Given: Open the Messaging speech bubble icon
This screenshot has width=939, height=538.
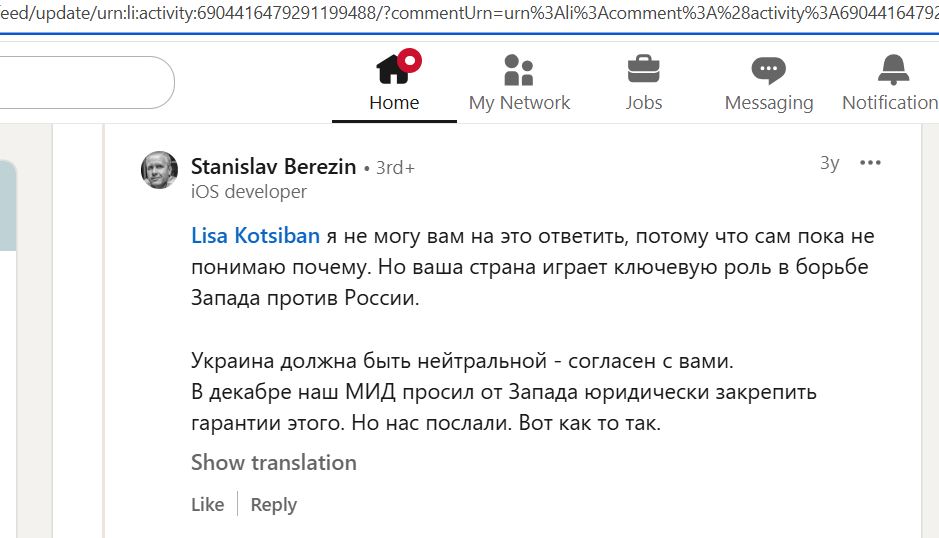Looking at the screenshot, I should (768, 70).
